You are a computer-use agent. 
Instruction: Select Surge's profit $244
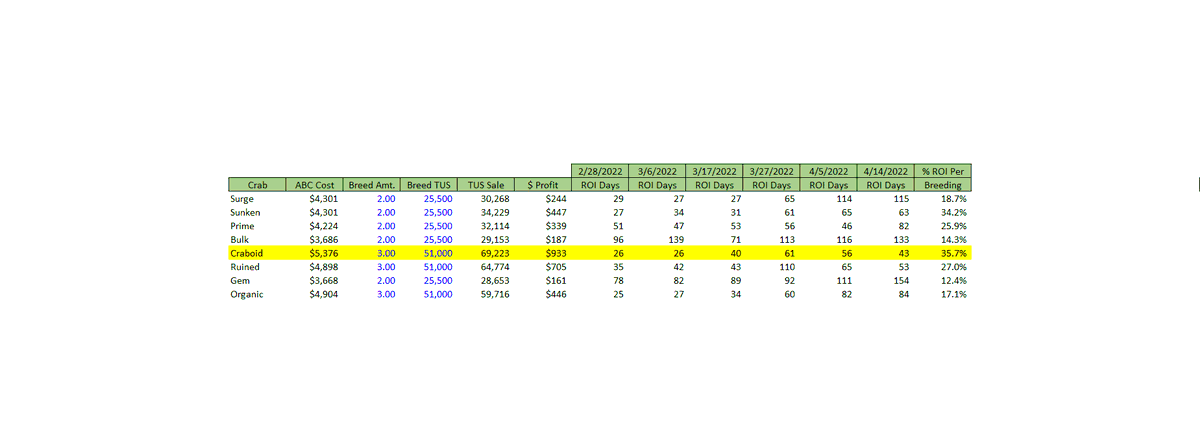click(555, 200)
